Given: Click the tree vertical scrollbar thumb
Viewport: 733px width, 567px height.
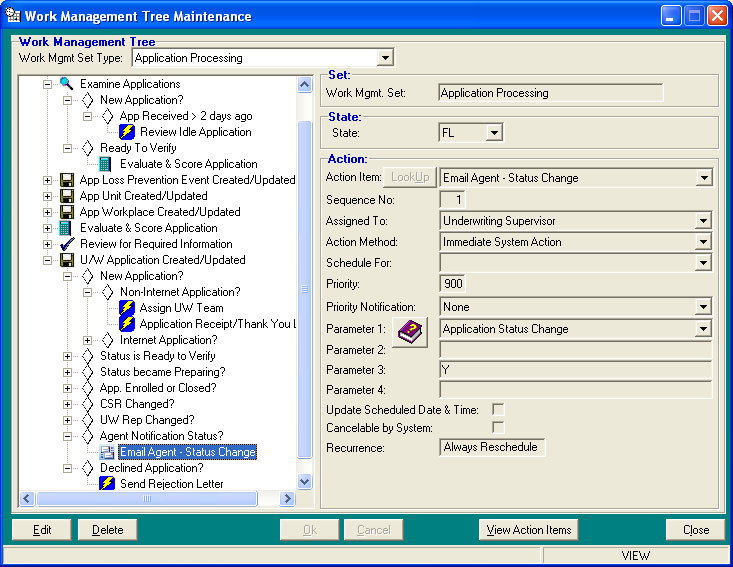Looking at the screenshot, I should [x=304, y=289].
